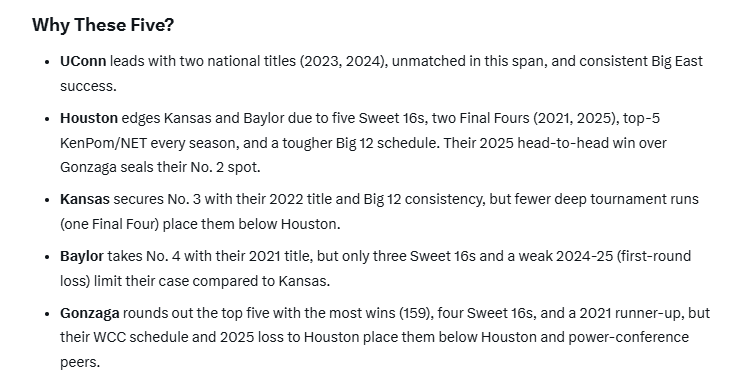Click the bold 'Houston' team name
746x384 pixels.
88,118
